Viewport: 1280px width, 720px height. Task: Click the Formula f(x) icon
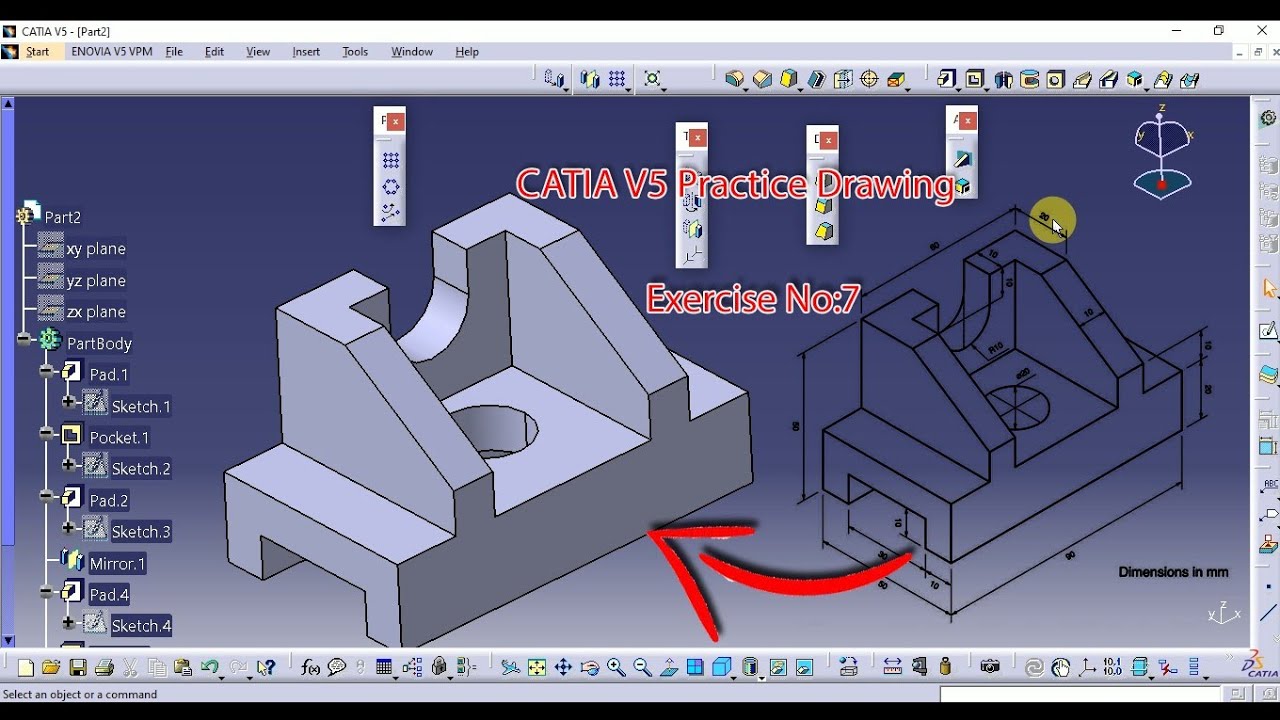click(x=310, y=667)
